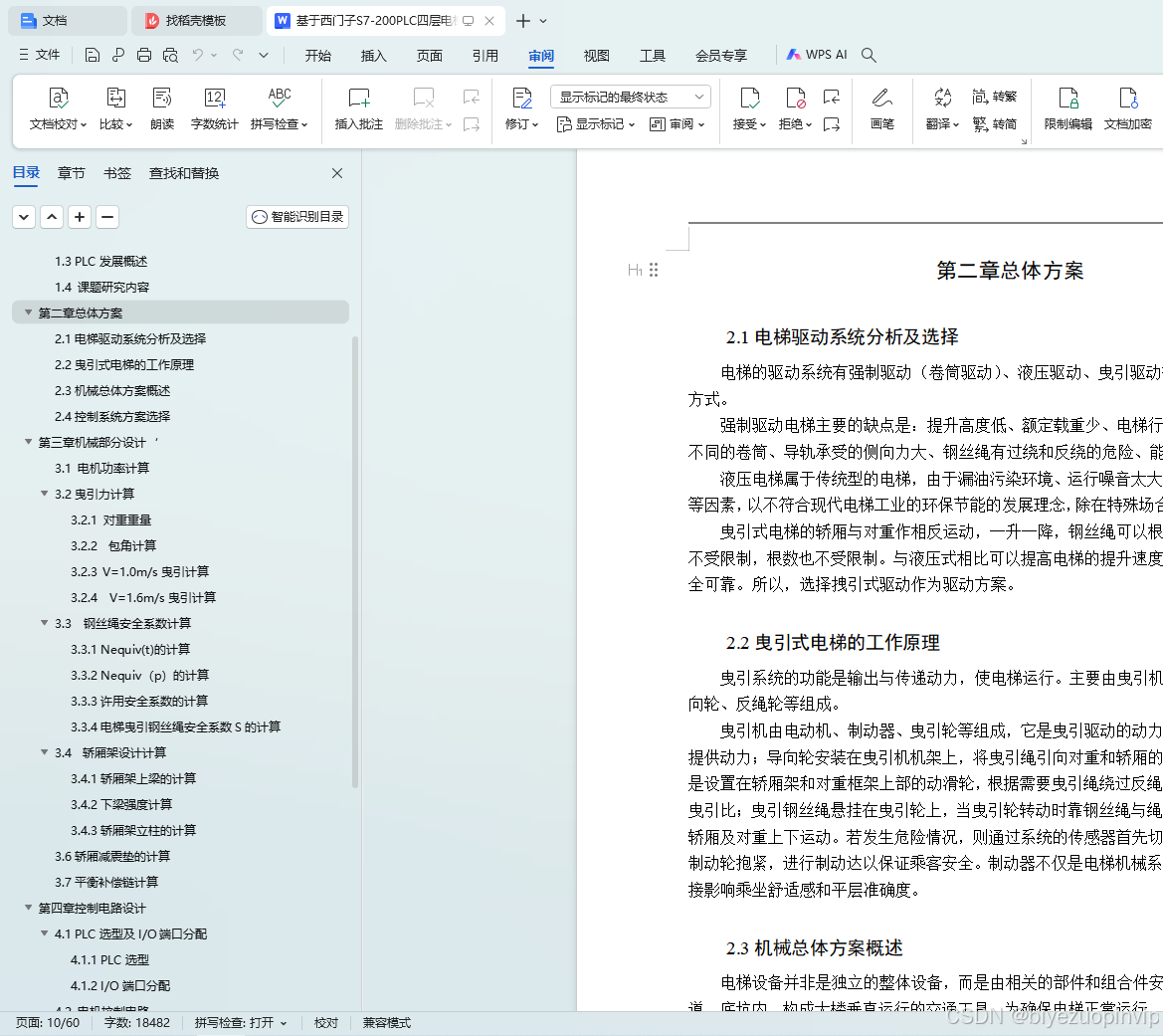
Task: Open the 翻译 translate tool
Action: click(943, 109)
